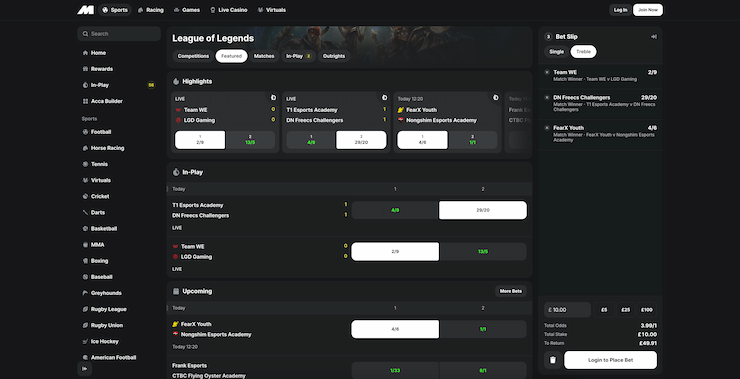740x379 pixels.
Task: Deselect FearX Youth 4/6 odds in Highlights
Action: [422, 140]
